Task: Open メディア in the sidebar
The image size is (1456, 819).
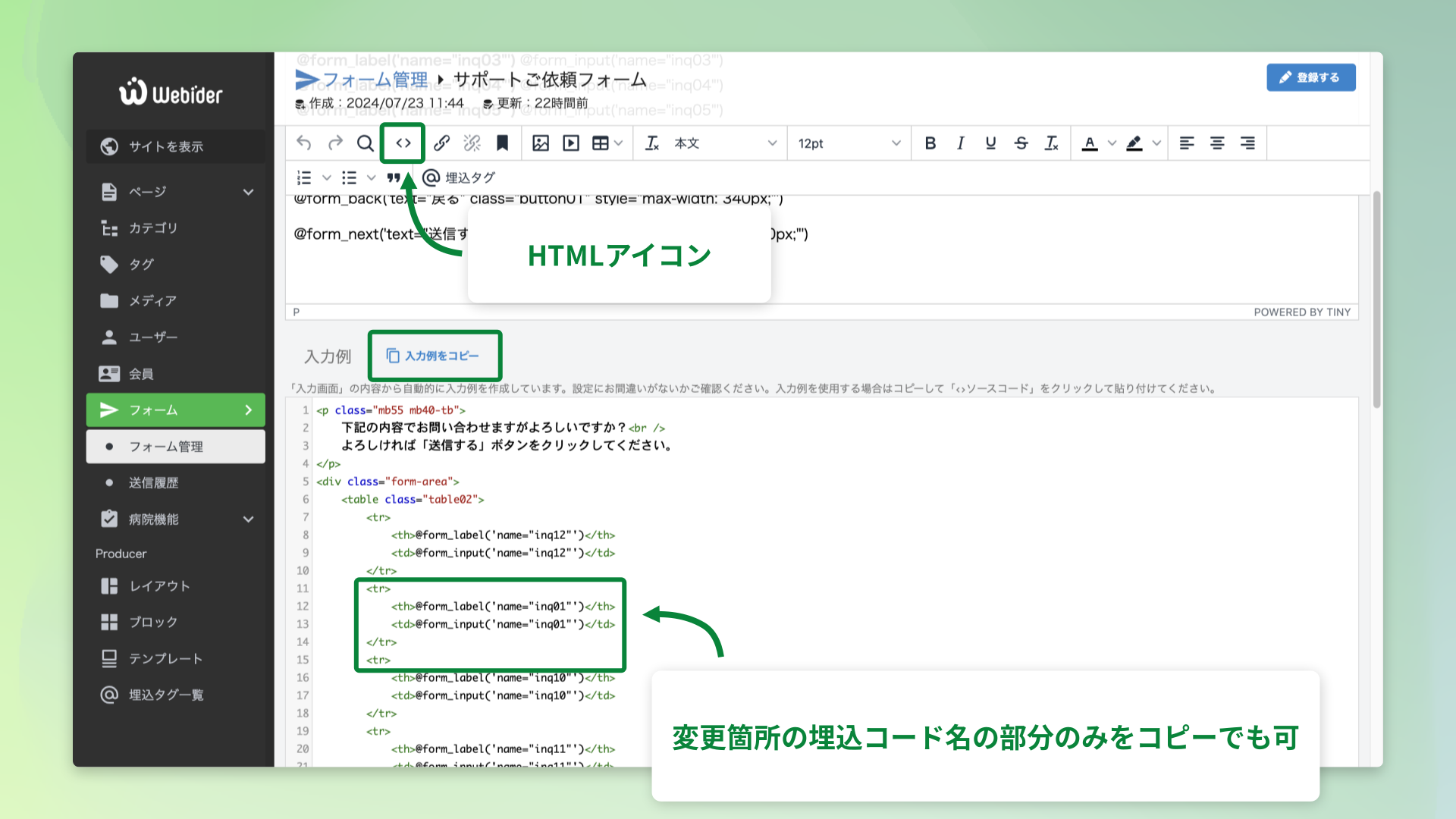Action: pos(176,301)
